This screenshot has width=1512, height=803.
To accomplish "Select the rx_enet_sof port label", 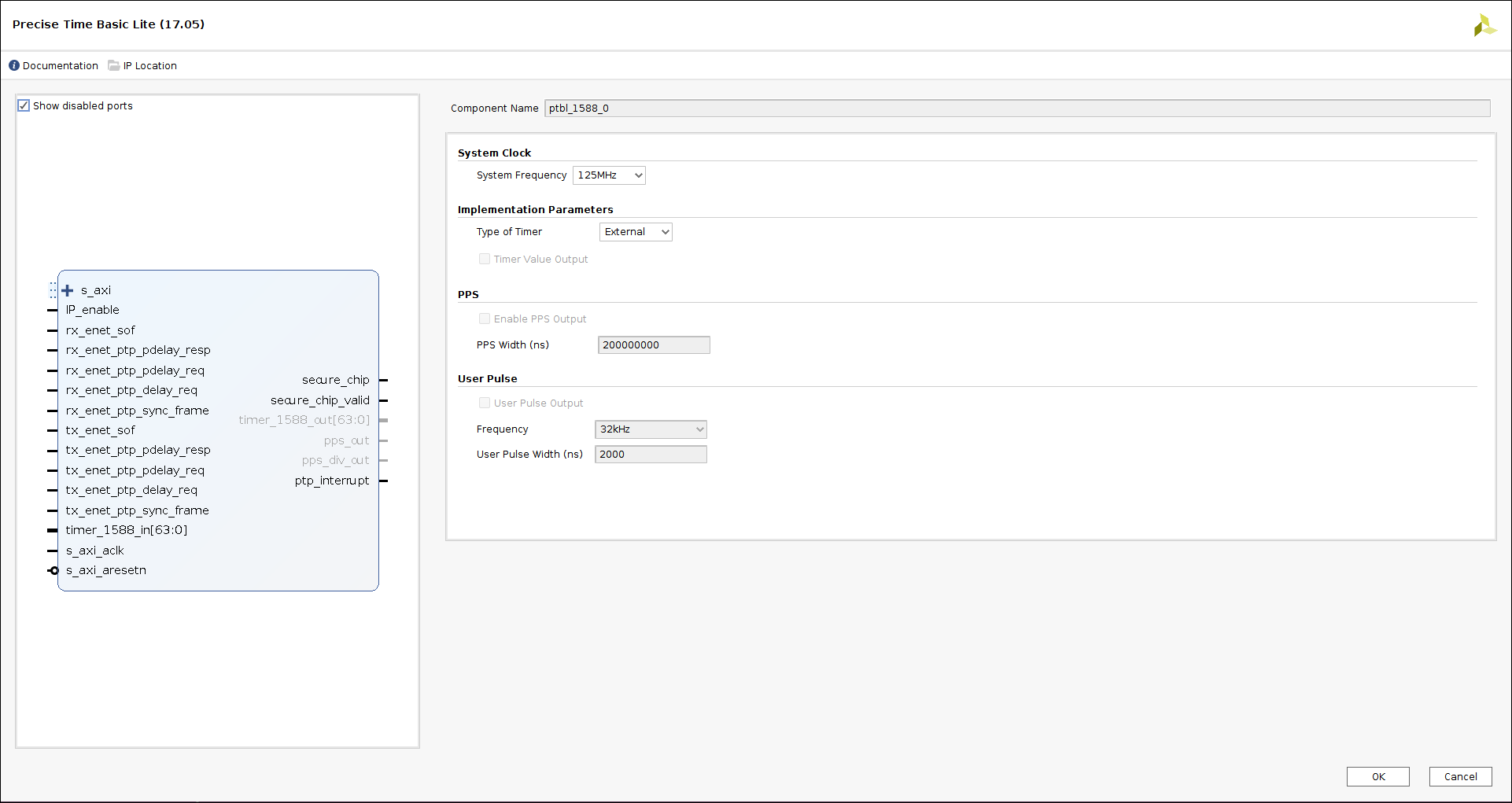I will [x=101, y=330].
